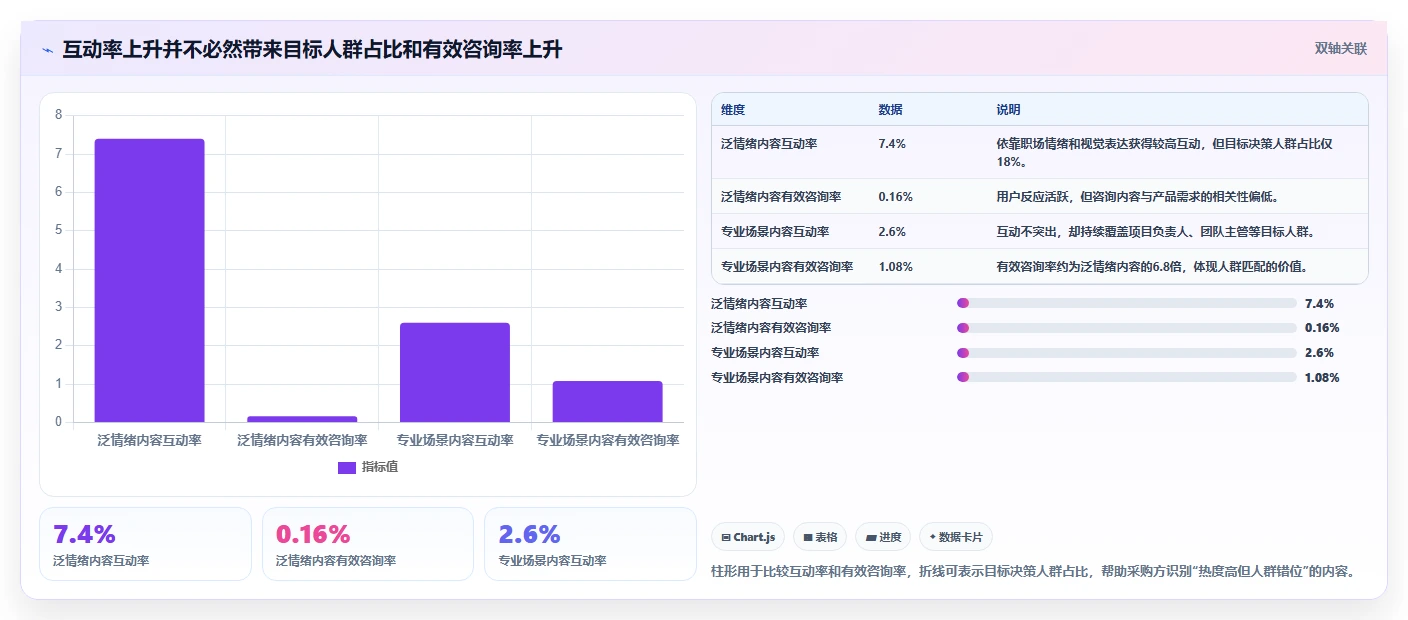Select the 数据卡片 tag chip
1408x620 pixels.
[955, 537]
